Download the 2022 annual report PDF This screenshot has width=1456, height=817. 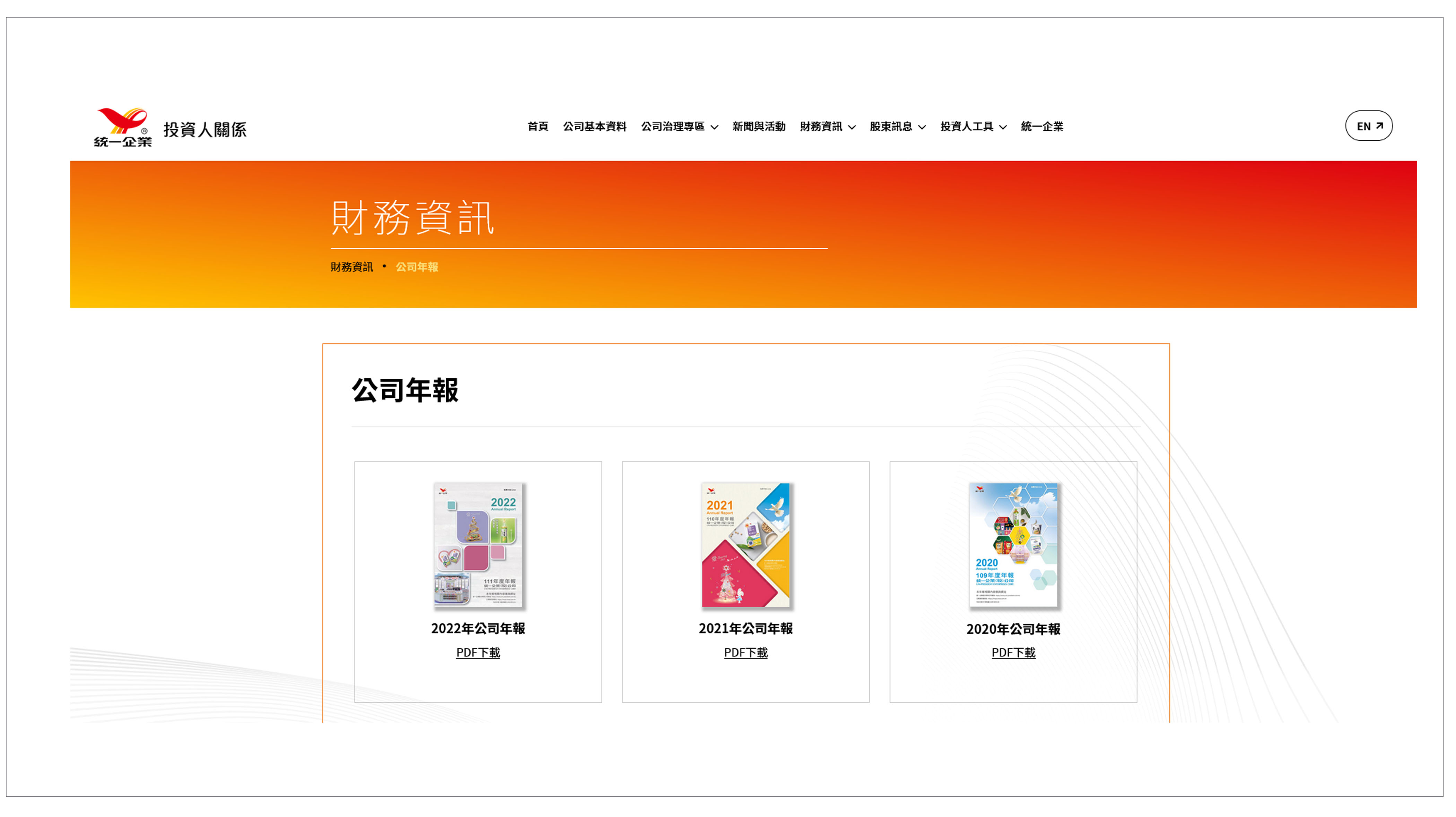coord(478,653)
